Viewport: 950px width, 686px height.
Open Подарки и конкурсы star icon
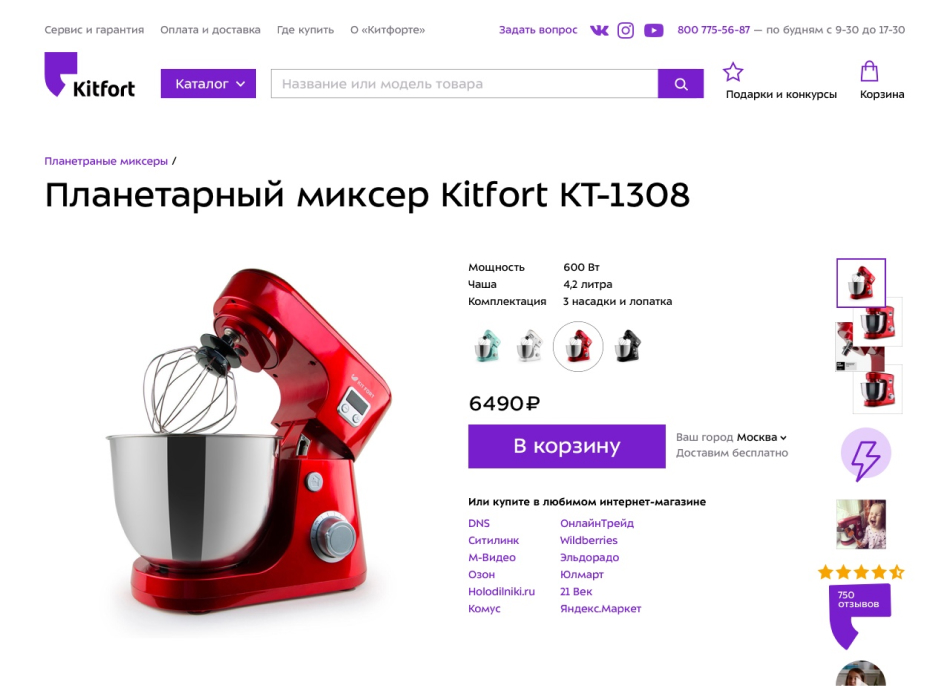[x=733, y=72]
